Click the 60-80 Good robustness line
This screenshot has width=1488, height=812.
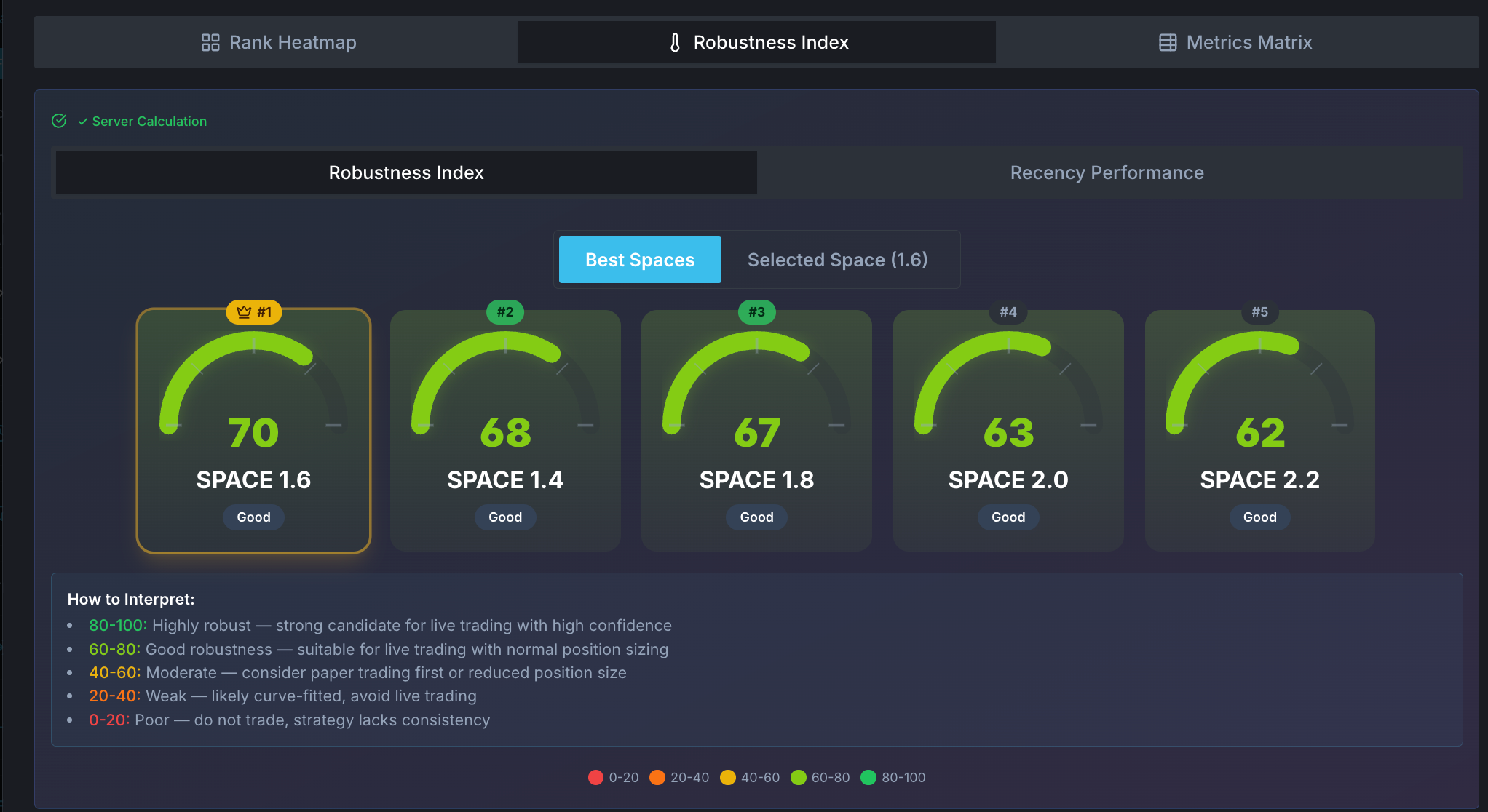click(379, 649)
